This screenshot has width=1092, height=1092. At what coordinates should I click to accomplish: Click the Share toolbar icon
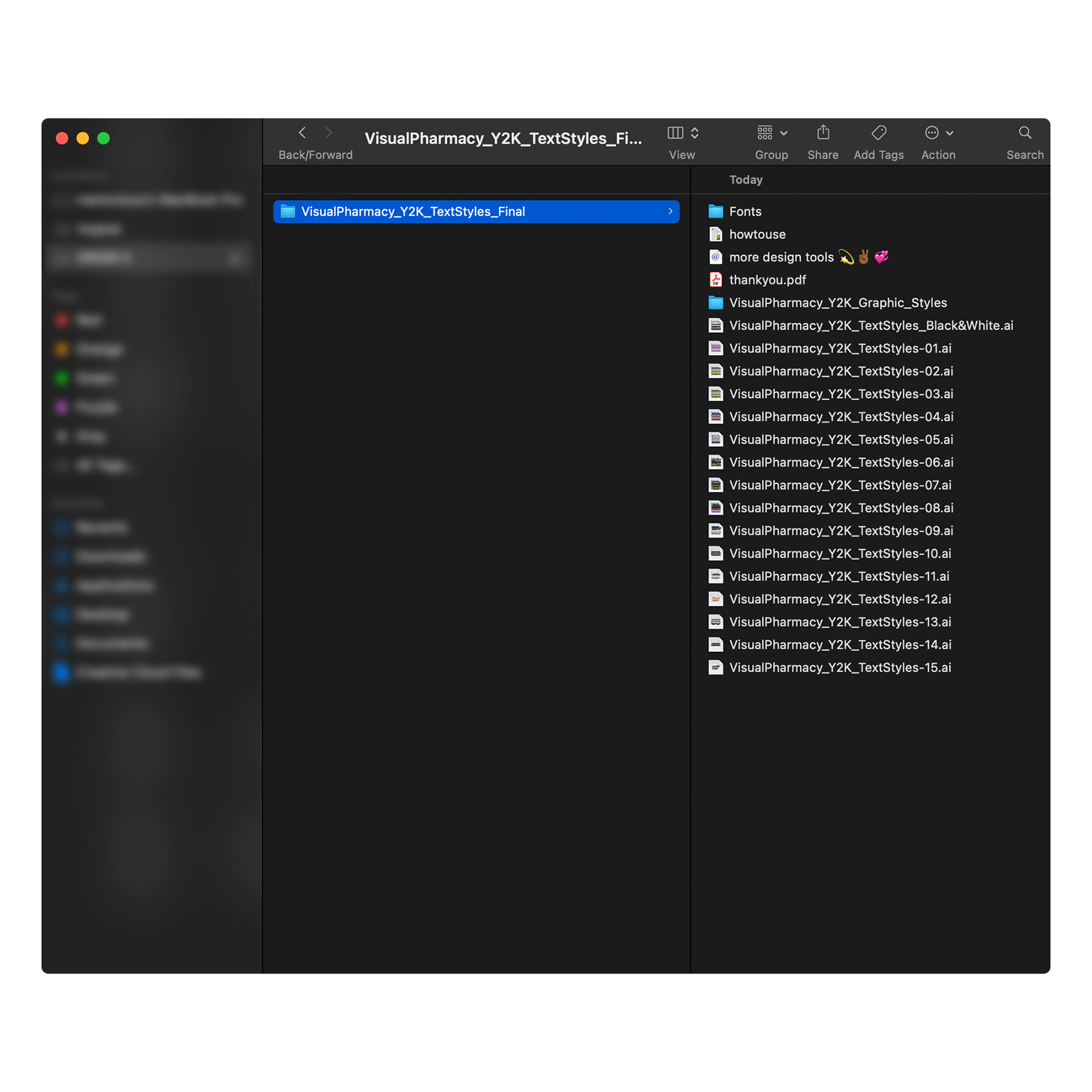(822, 133)
